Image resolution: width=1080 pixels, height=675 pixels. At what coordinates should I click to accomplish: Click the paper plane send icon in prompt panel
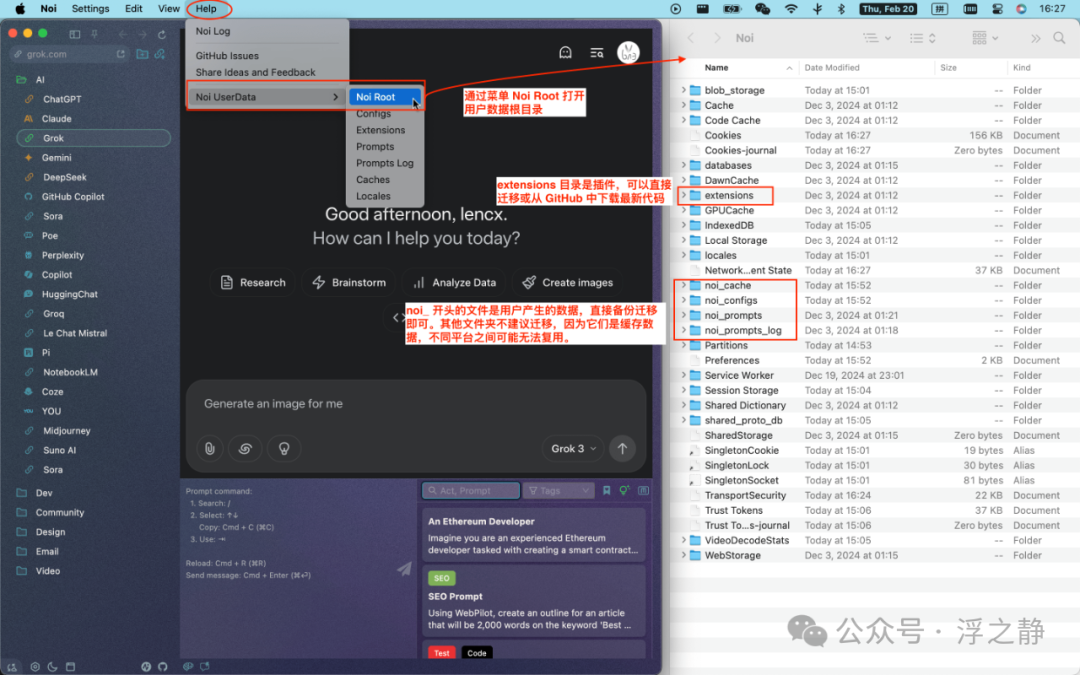point(404,568)
